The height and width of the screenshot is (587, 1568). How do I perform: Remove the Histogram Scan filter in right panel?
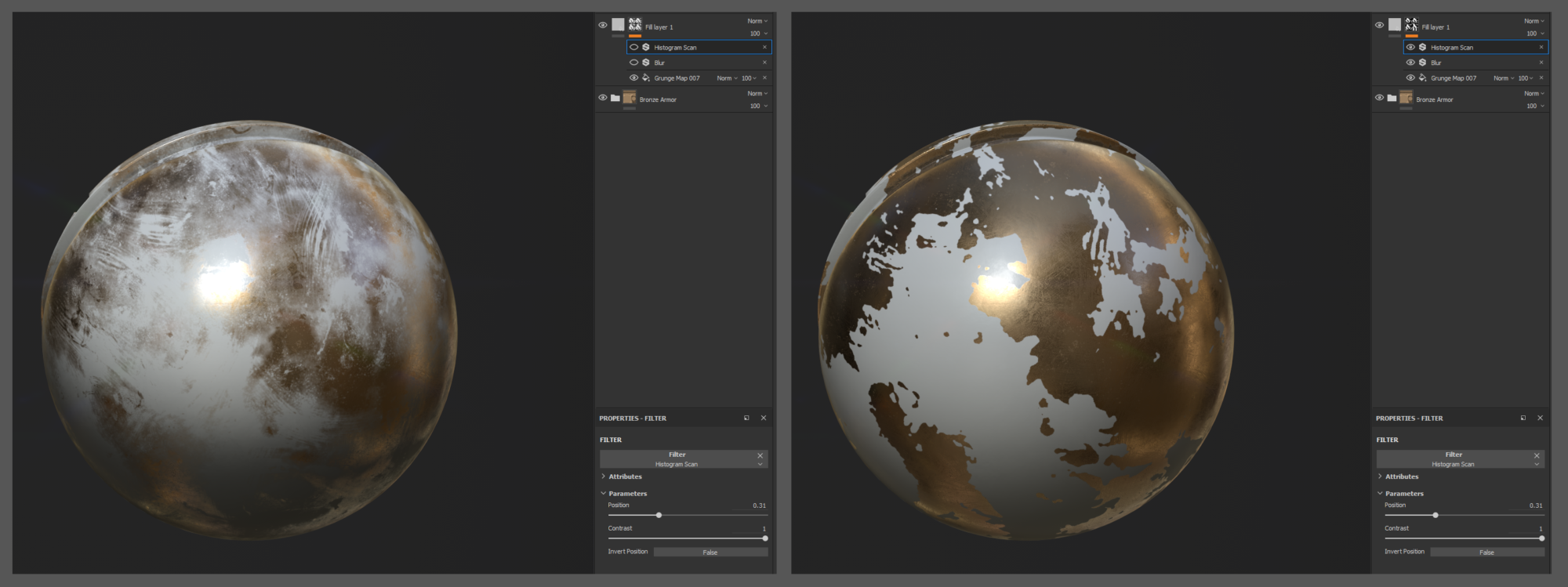1541,47
